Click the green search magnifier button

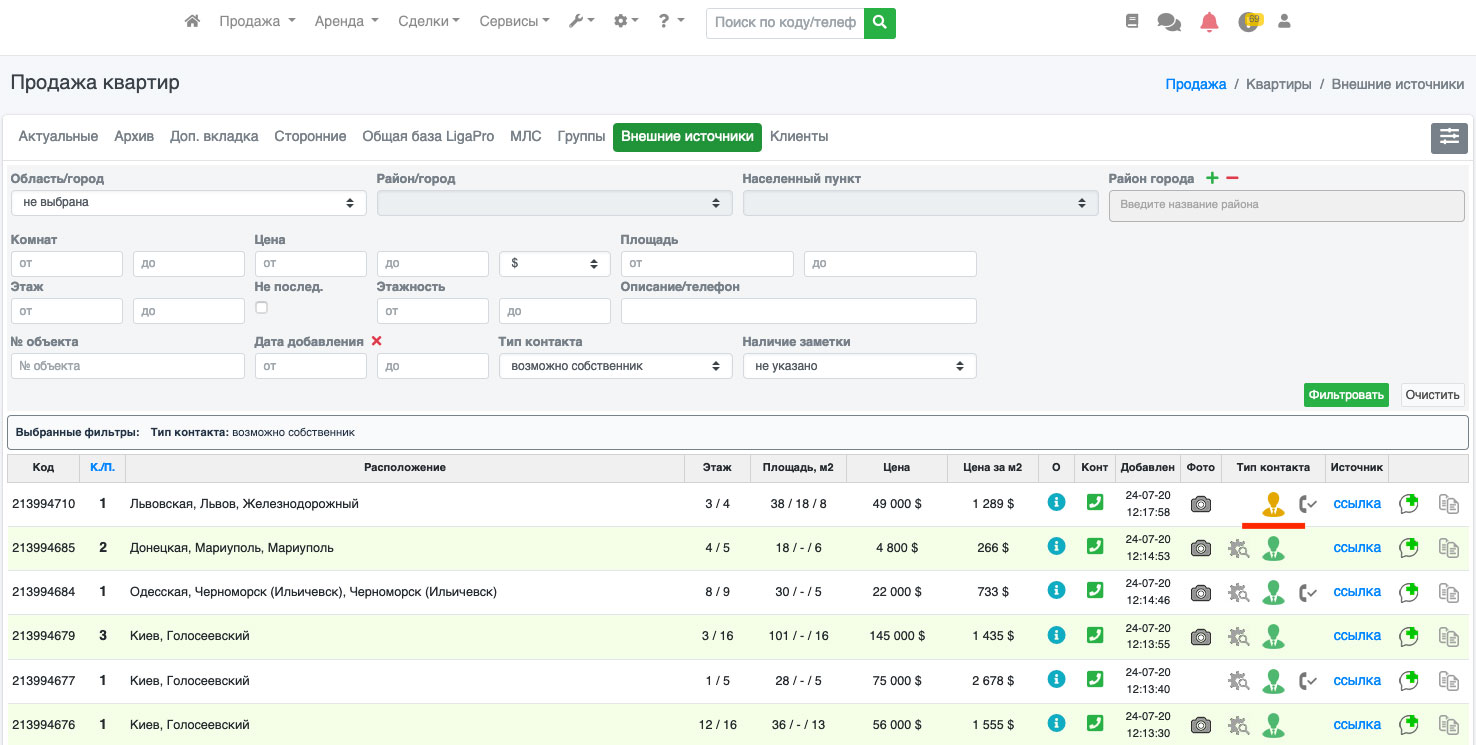tap(880, 22)
